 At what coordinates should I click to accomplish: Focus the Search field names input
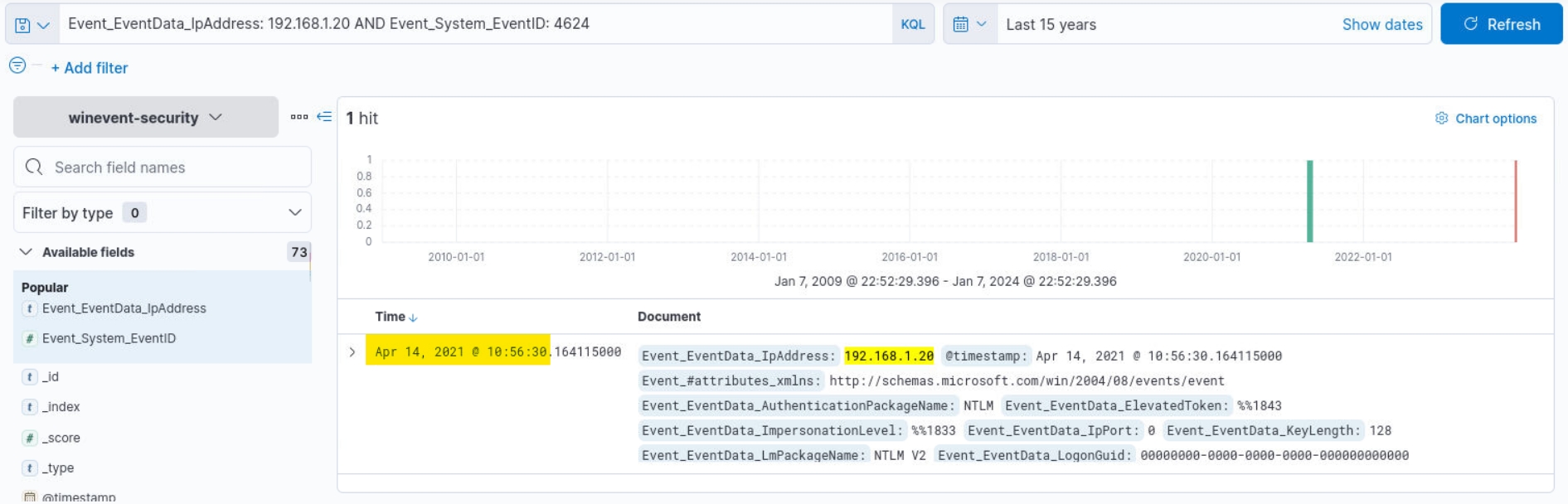coord(174,167)
